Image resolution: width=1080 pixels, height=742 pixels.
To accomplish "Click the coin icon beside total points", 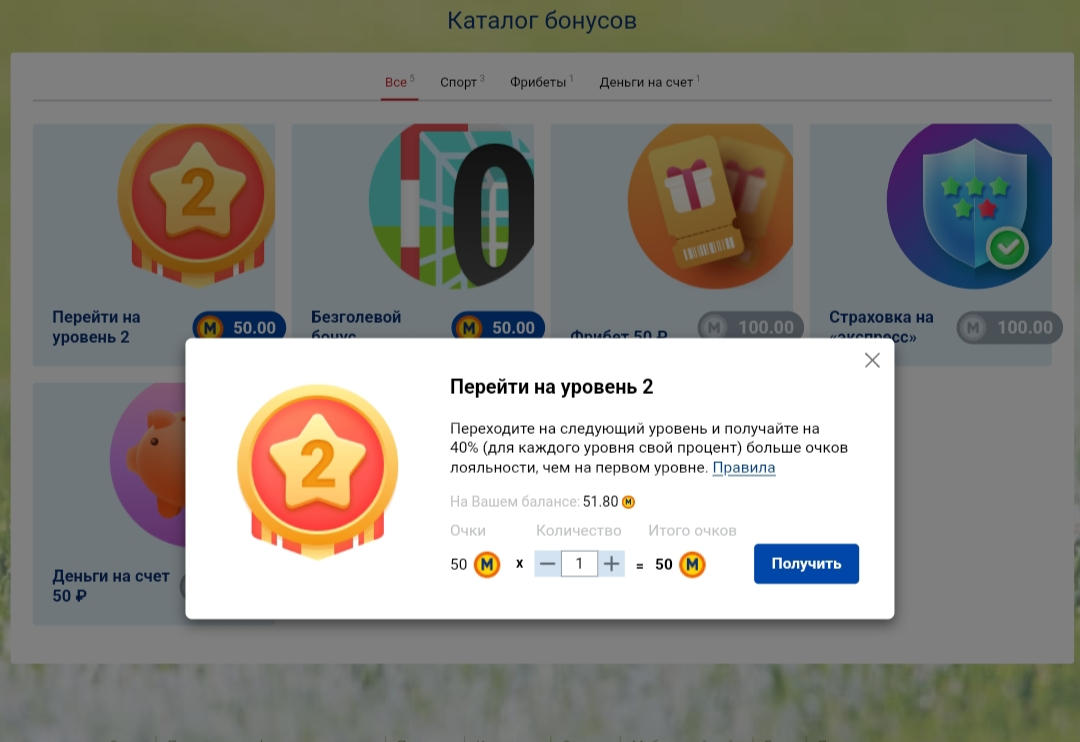I will [x=692, y=565].
